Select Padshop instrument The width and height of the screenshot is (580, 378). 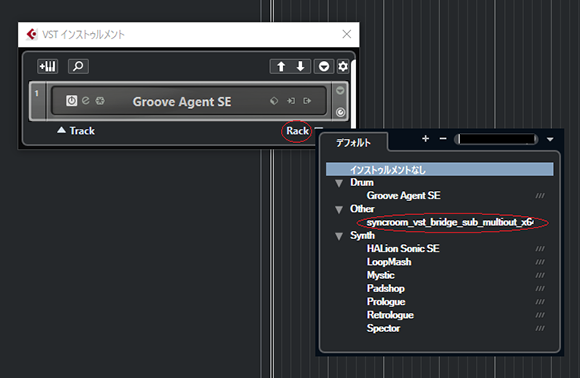[386, 288]
